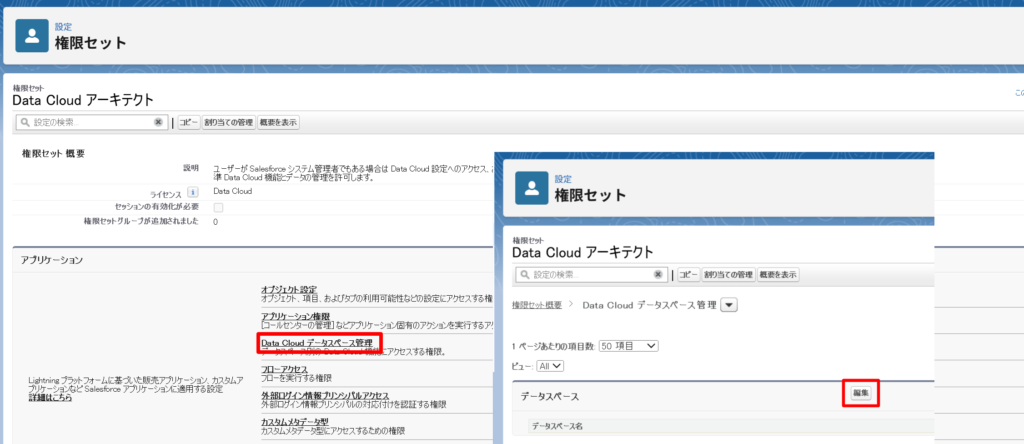Focus the 設定の検索 field in the front panel
1024x444 pixels.
point(592,275)
